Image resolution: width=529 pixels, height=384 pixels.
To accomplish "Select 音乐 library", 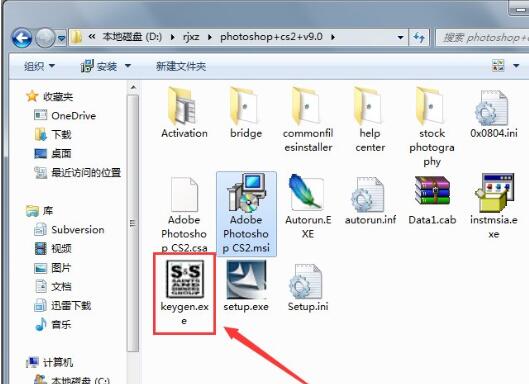I will point(53,325).
